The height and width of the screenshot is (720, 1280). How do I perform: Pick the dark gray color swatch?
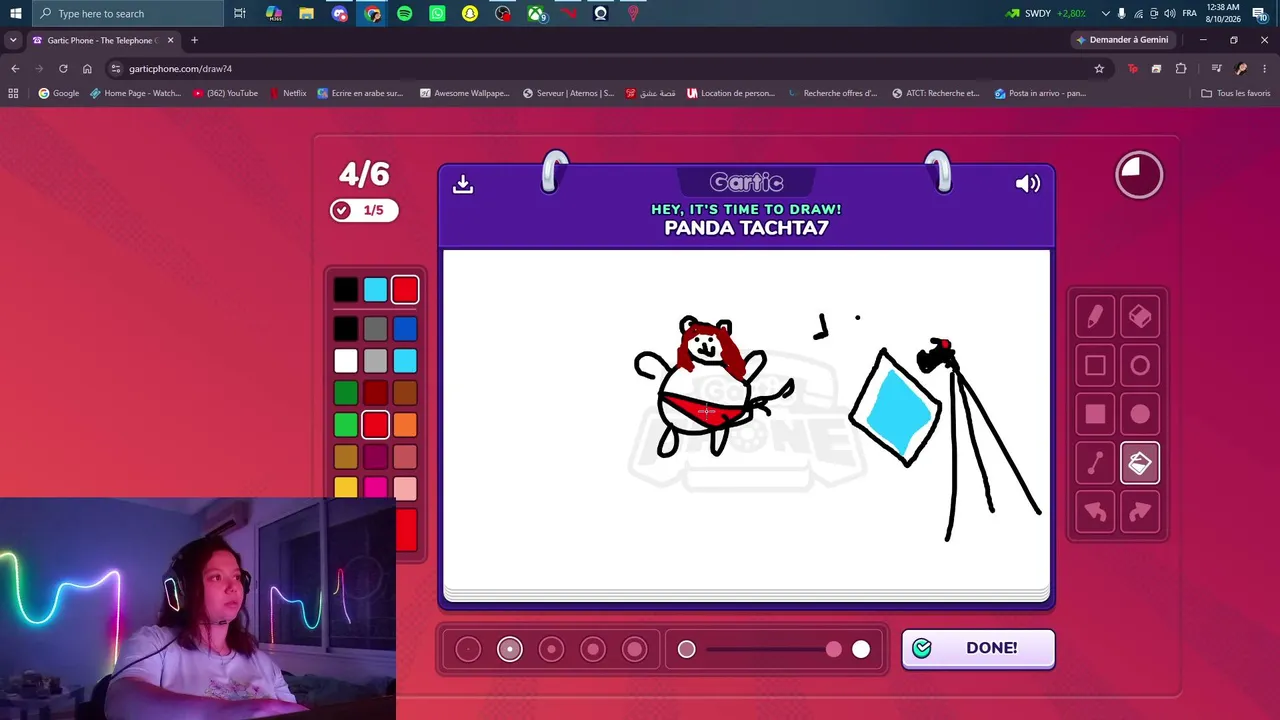coord(375,329)
